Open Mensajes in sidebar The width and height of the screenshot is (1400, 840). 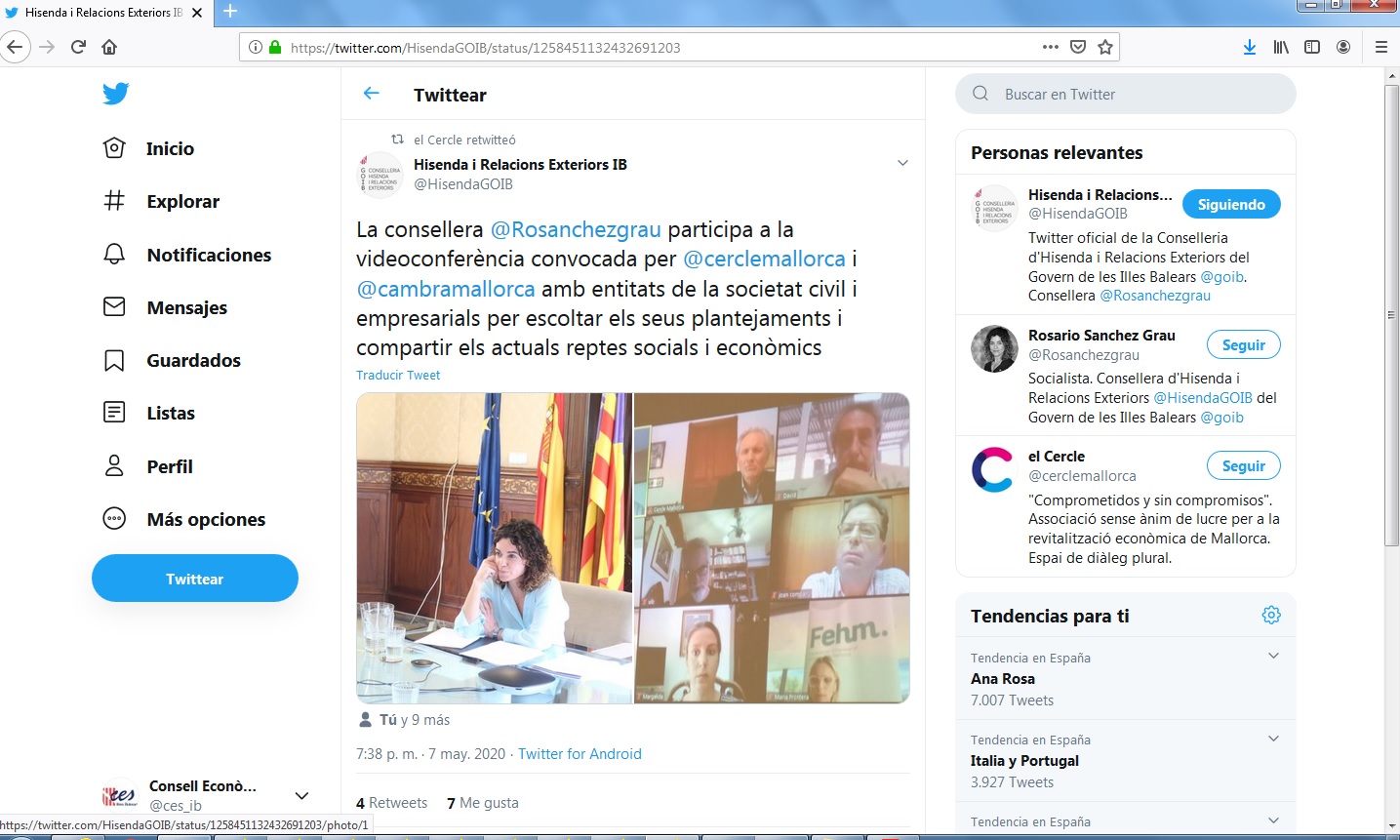[186, 307]
